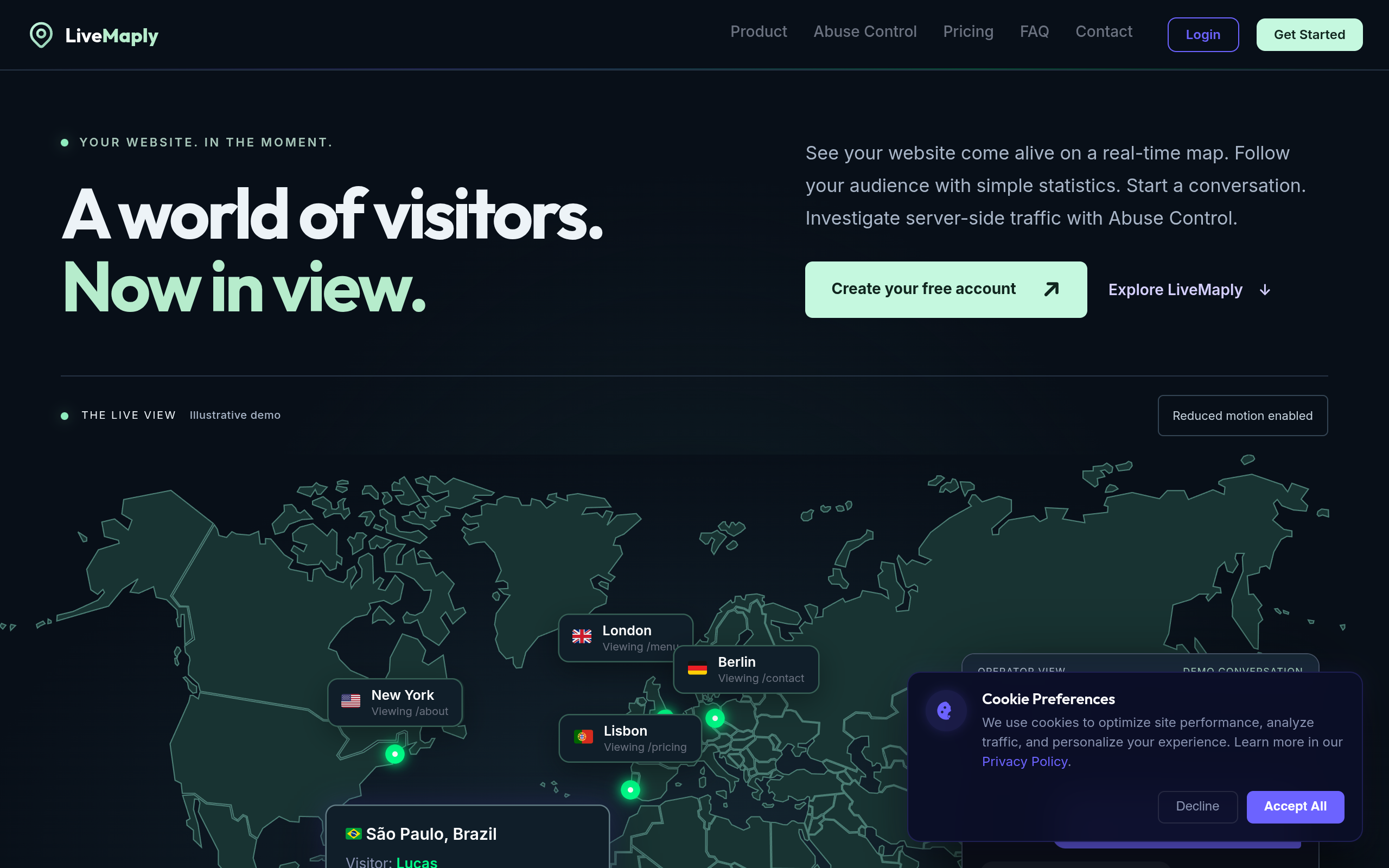Go to Abuse Control page

[865, 31]
